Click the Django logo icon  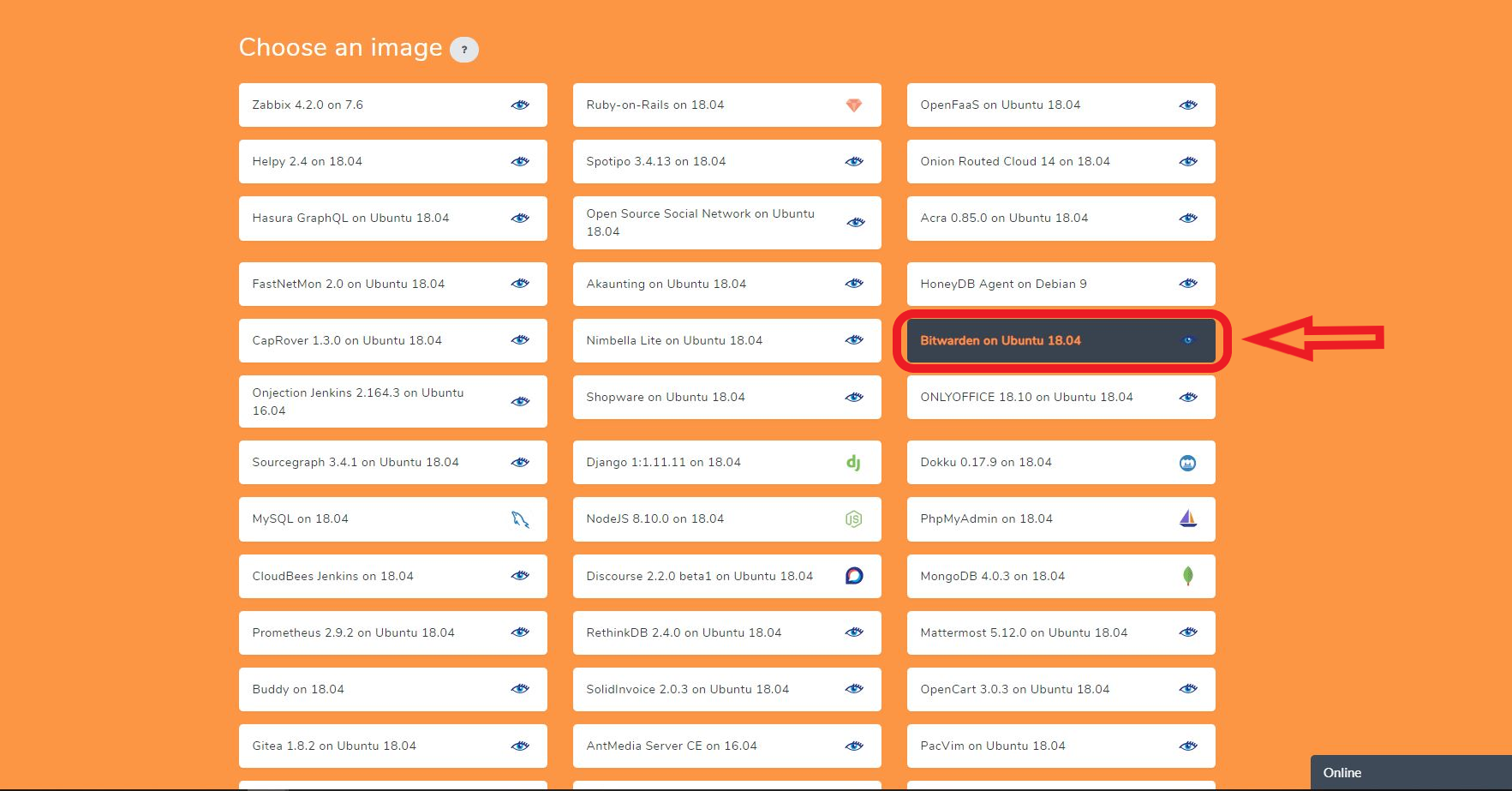pos(854,463)
